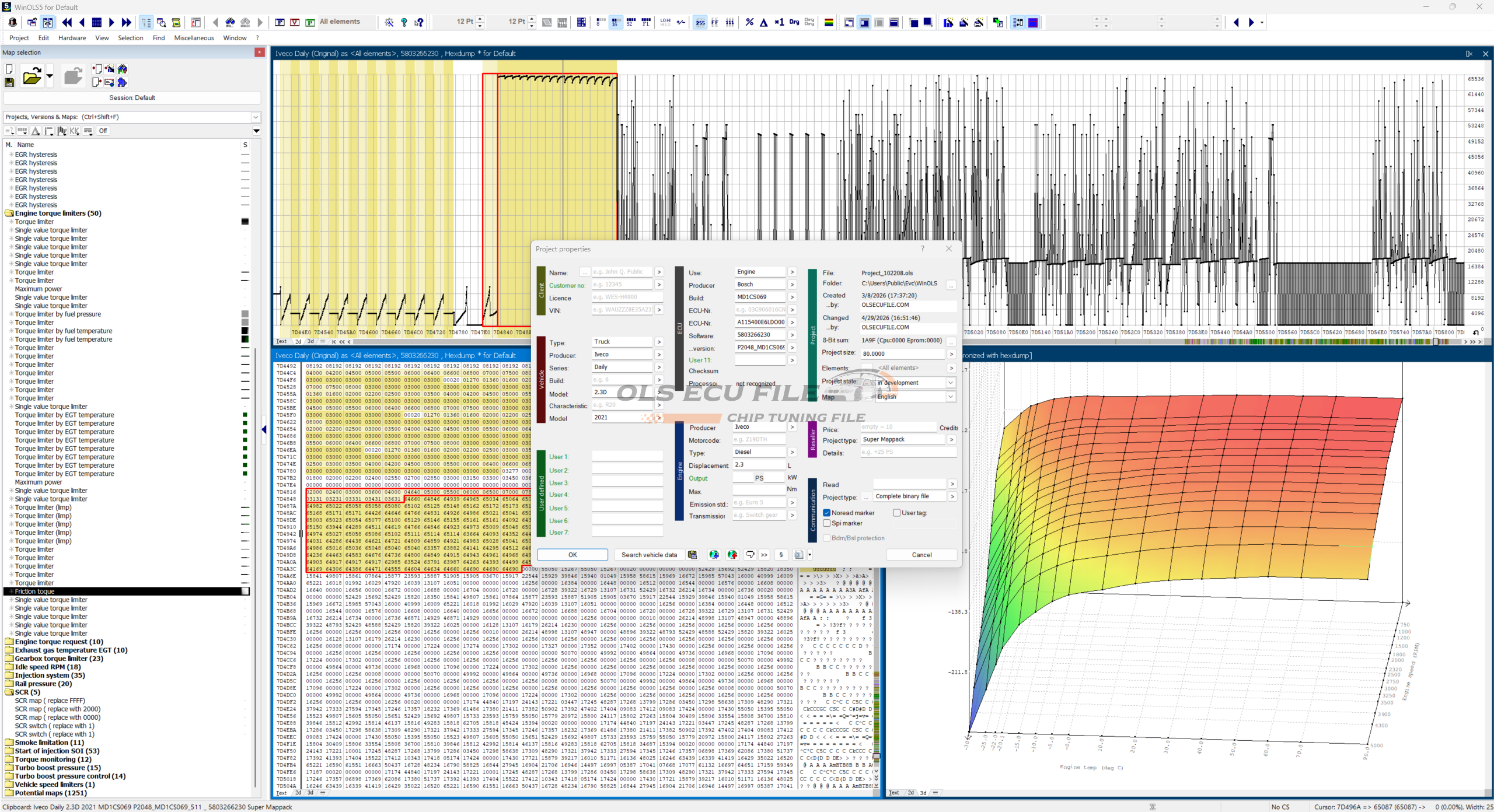Image resolution: width=1494 pixels, height=812 pixels.
Task: Click the 16-bit data width icon
Action: pyautogui.click(x=615, y=22)
